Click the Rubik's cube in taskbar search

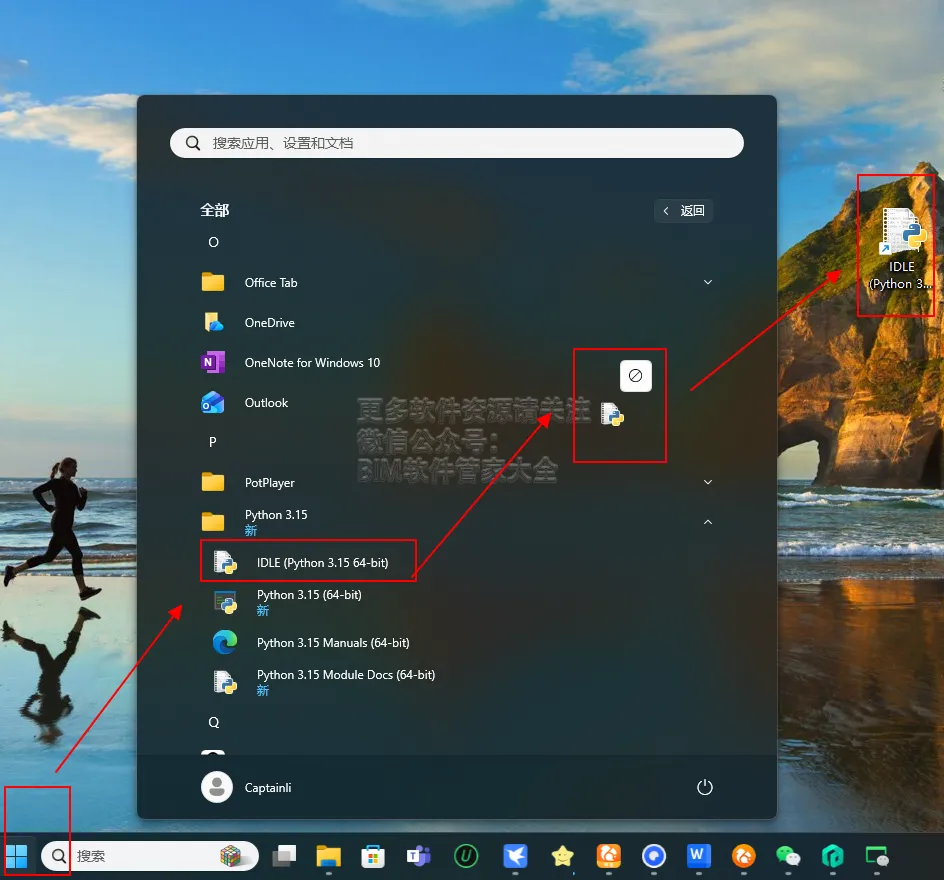point(230,856)
